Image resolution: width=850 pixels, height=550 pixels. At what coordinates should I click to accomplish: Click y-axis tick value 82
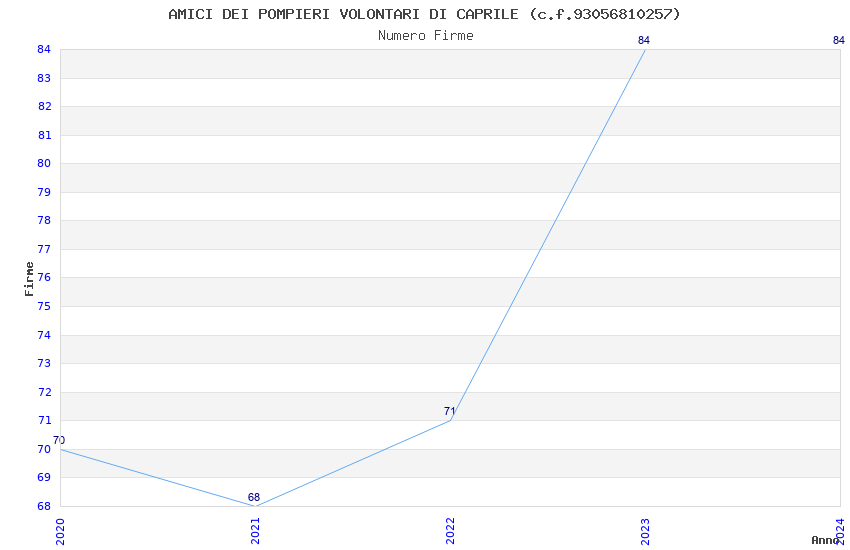(x=44, y=106)
